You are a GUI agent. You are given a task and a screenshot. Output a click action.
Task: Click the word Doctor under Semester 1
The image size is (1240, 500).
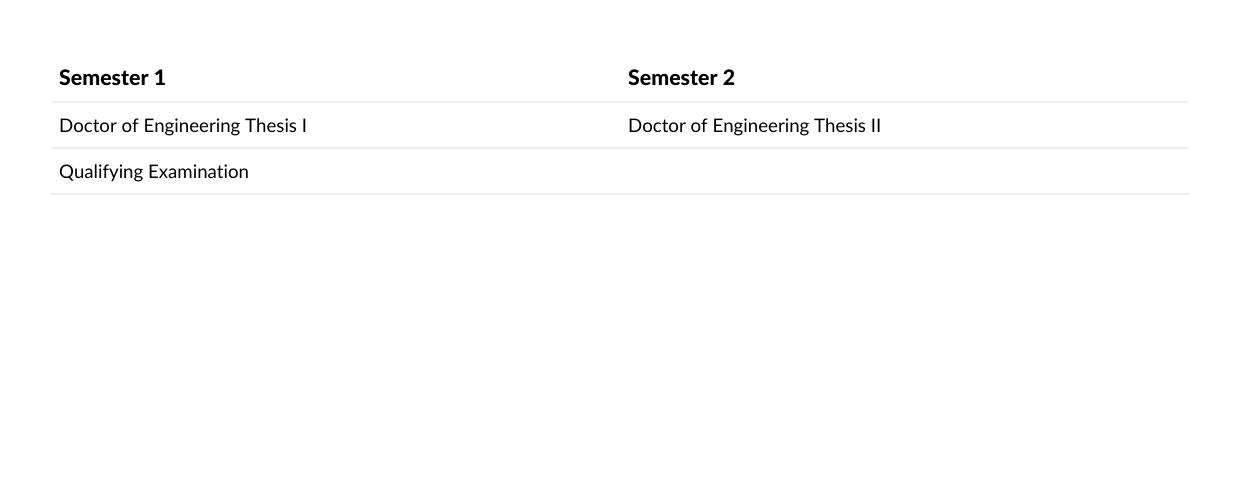coord(88,126)
